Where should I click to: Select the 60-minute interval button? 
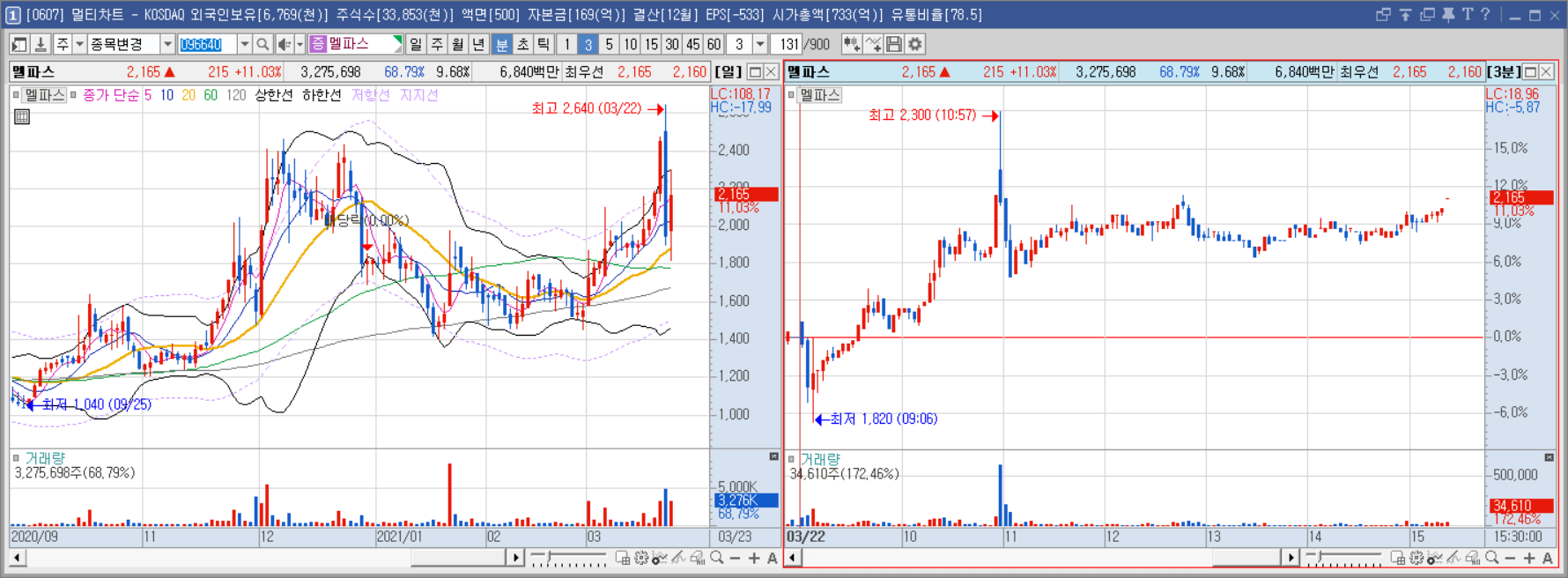coord(714,44)
